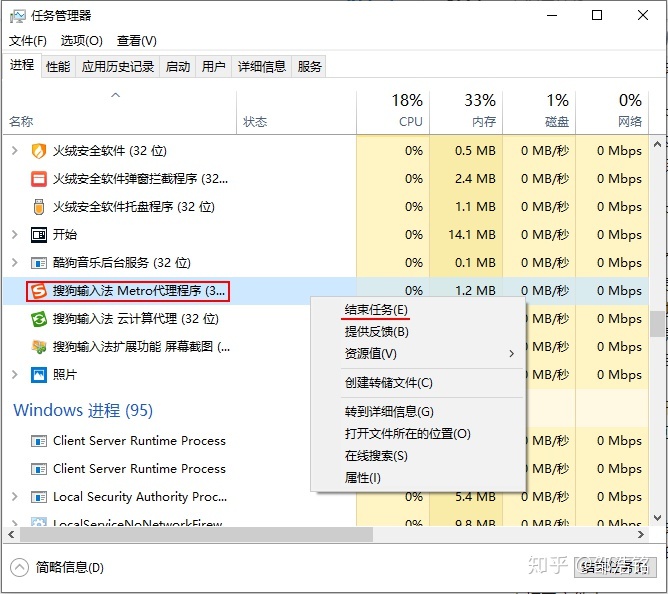Click the horizontal scrollbar left arrow
668x594 pixels.
point(11,535)
